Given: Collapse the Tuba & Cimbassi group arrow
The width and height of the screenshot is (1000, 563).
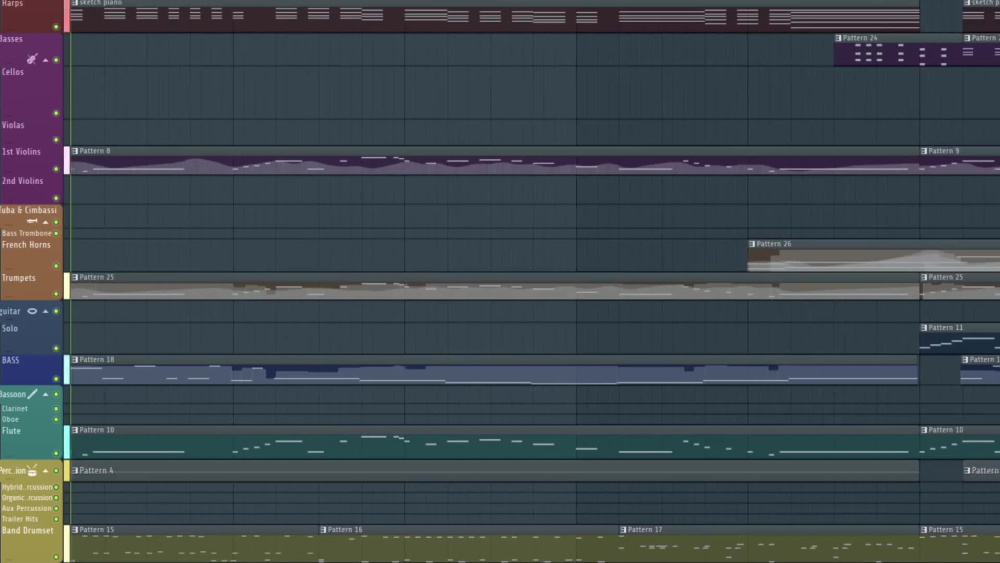Looking at the screenshot, I should pos(45,222).
